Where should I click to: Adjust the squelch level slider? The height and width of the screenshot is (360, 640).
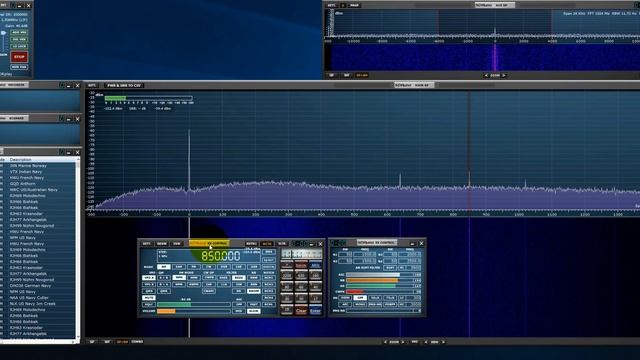(x=194, y=304)
